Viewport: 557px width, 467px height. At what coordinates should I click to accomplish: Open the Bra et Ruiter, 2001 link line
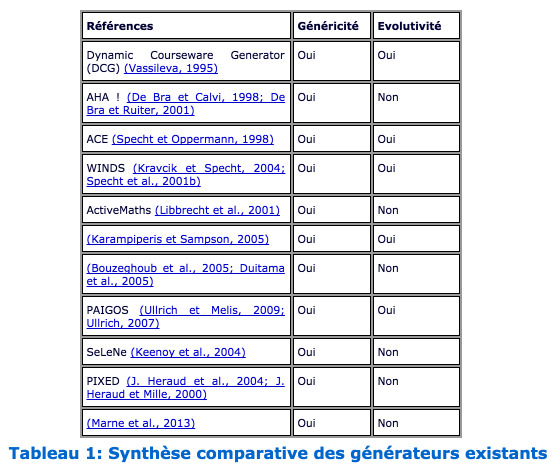pos(140,110)
